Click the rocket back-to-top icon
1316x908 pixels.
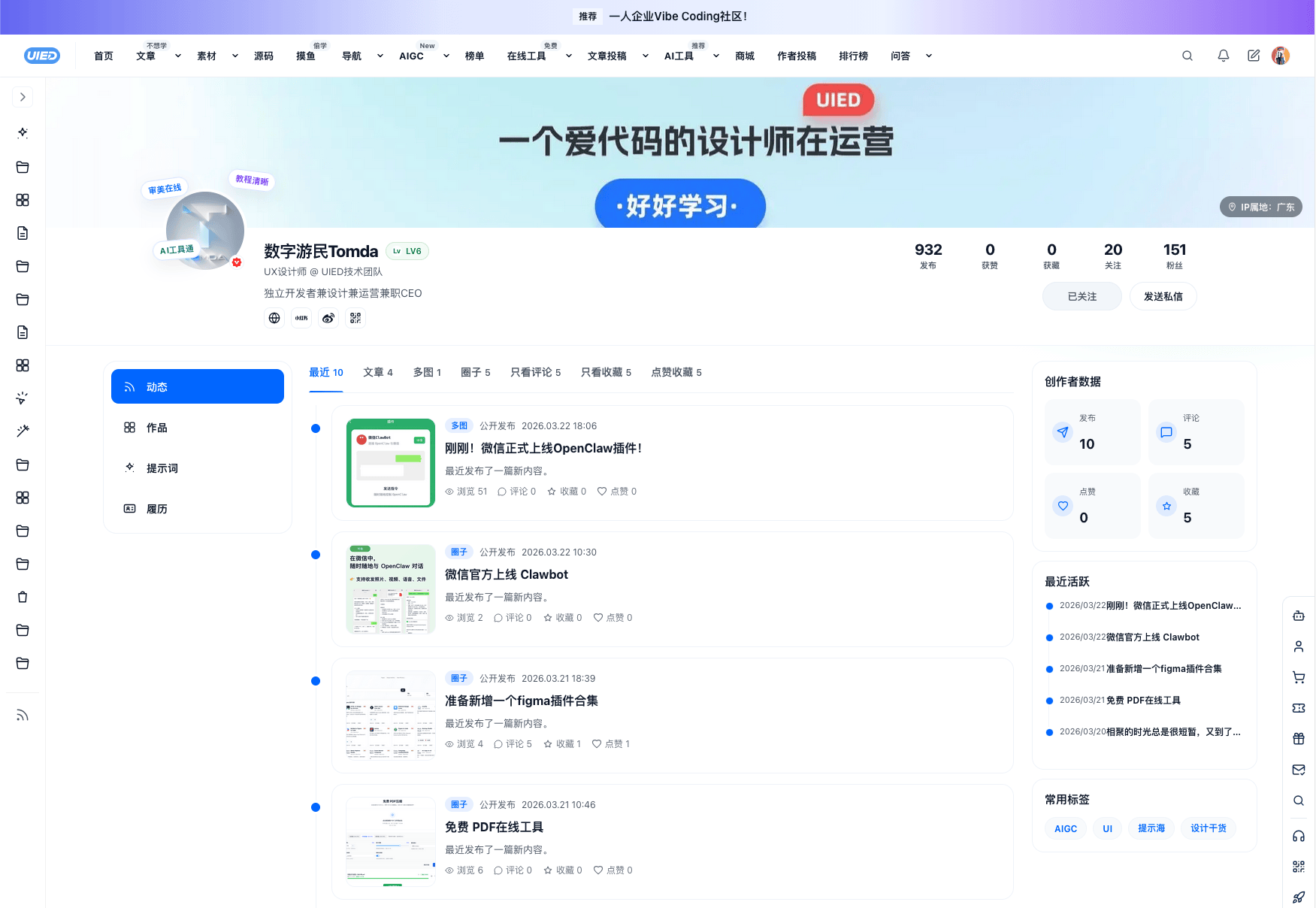1299,897
